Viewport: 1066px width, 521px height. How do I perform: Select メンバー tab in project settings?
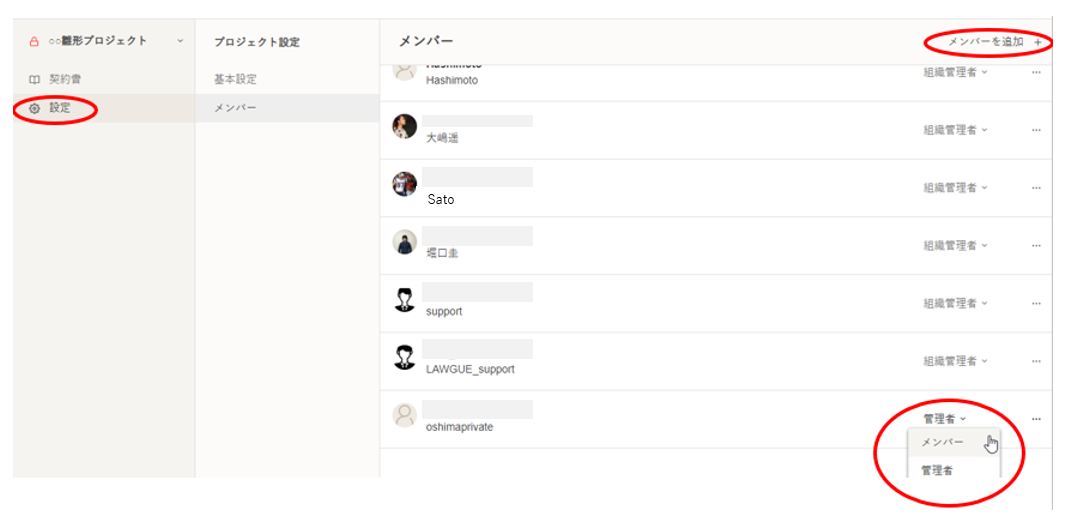(x=235, y=108)
